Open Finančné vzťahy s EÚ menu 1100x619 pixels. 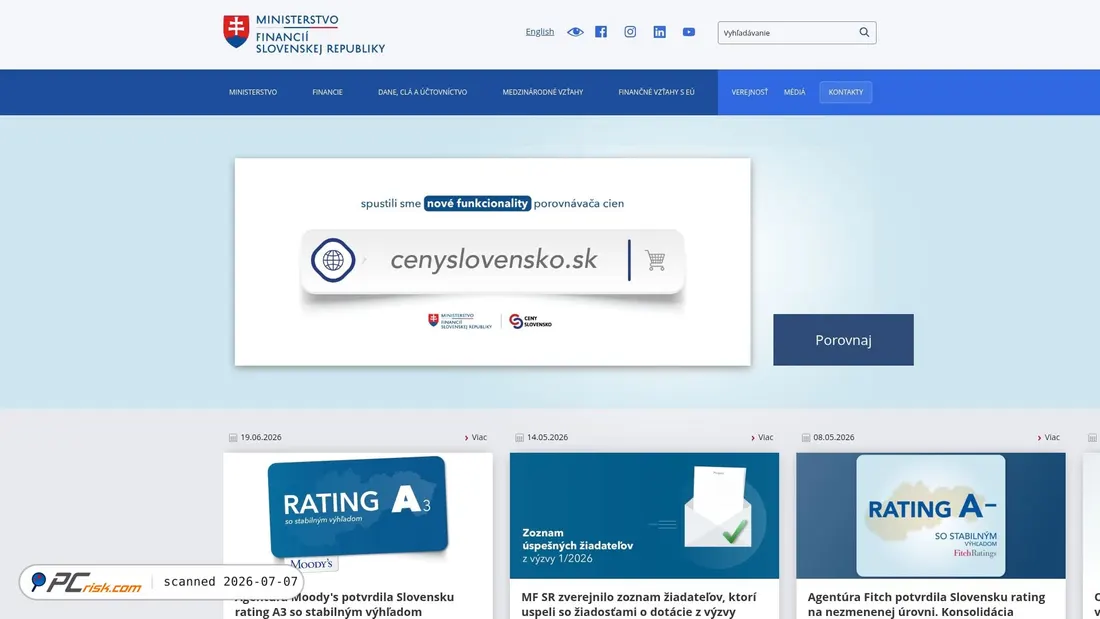657,92
